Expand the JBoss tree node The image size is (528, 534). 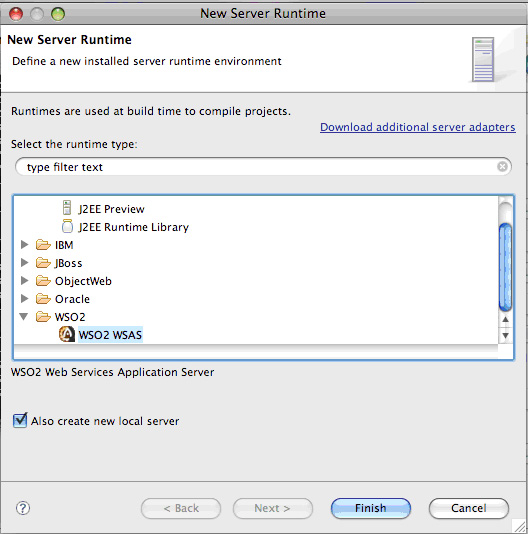pyautogui.click(x=24, y=262)
